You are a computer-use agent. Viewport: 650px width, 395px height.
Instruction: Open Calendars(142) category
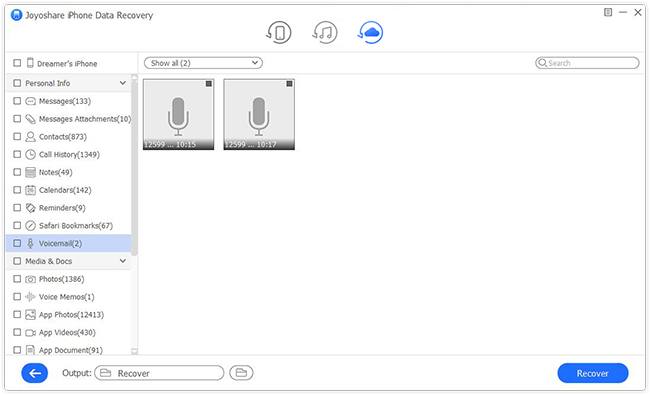(65, 190)
